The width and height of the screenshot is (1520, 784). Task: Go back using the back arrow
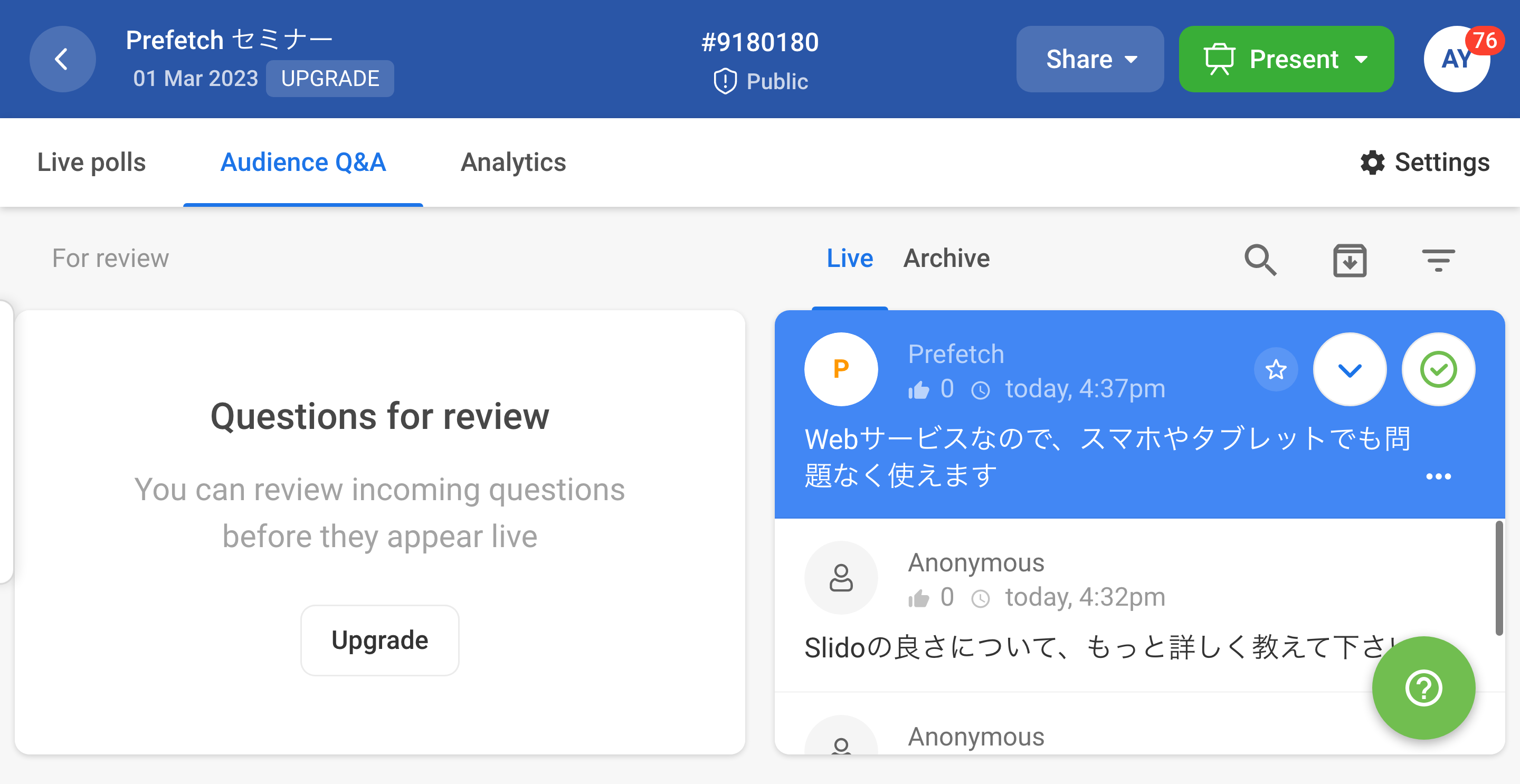pos(62,59)
